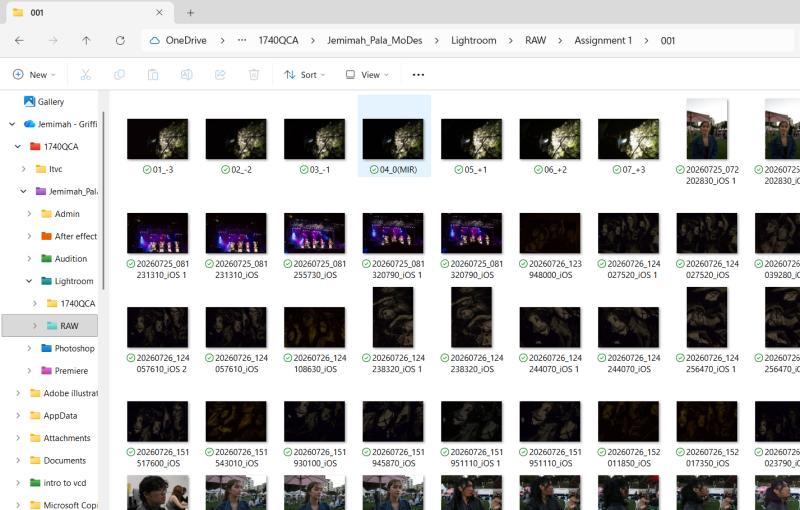
Task: Go to Assignment 1 in breadcrumb
Action: (603, 40)
